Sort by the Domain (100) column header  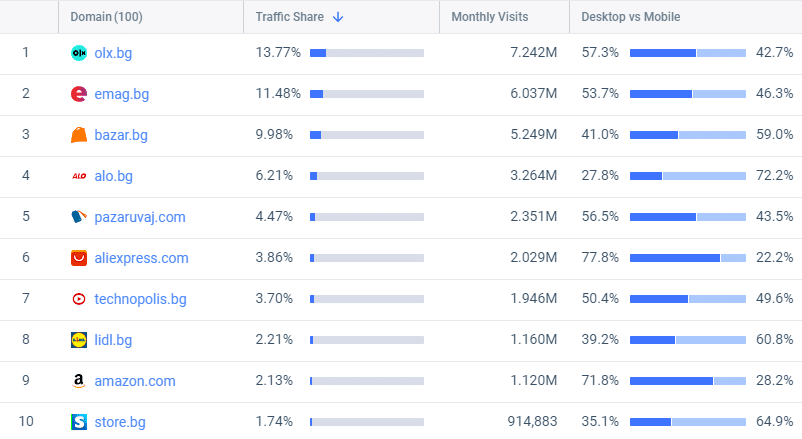point(106,17)
